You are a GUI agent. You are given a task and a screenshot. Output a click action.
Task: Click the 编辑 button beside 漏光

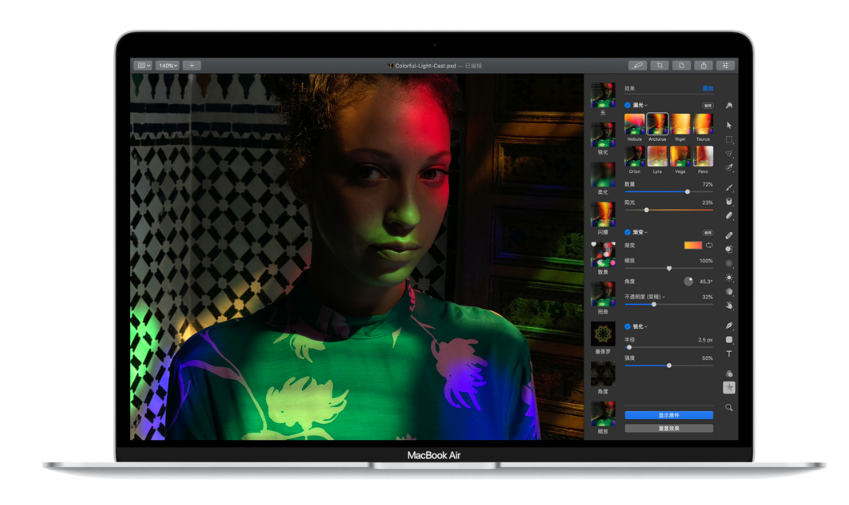pos(708,105)
